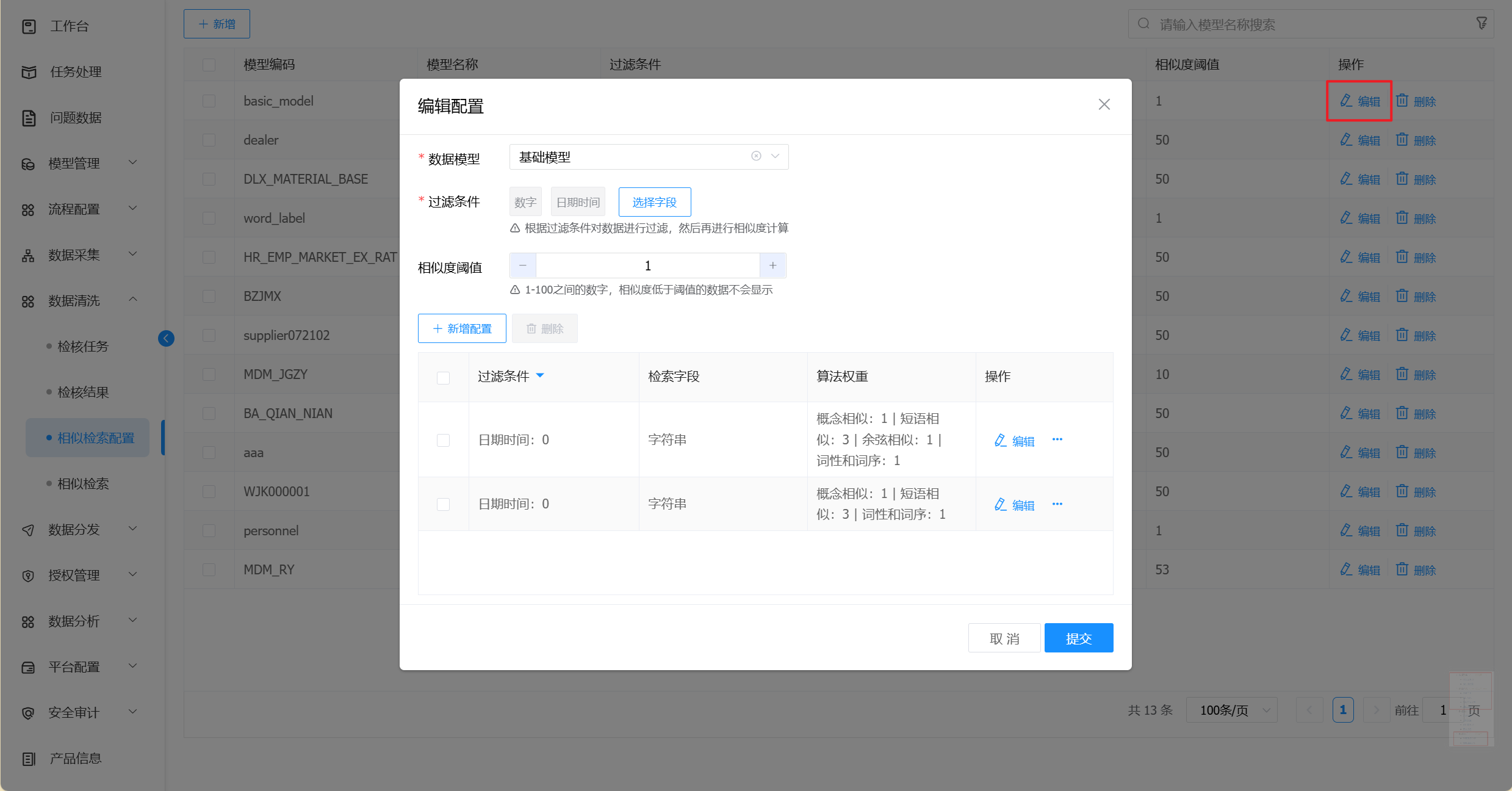1512x791 pixels.
Task: Click the plus stepper of 相似度阈值
Action: coord(772,265)
